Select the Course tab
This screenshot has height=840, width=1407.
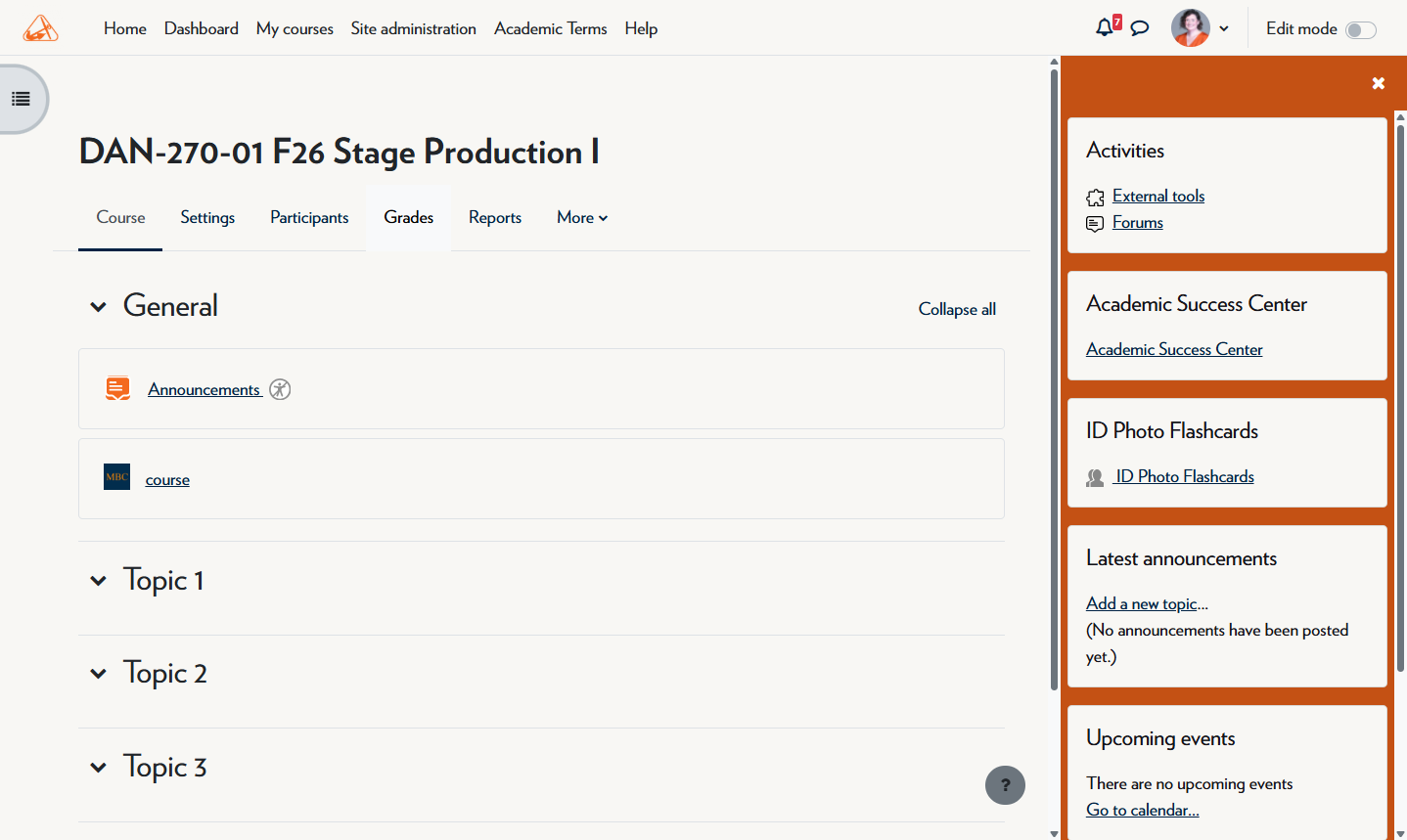[x=120, y=217]
